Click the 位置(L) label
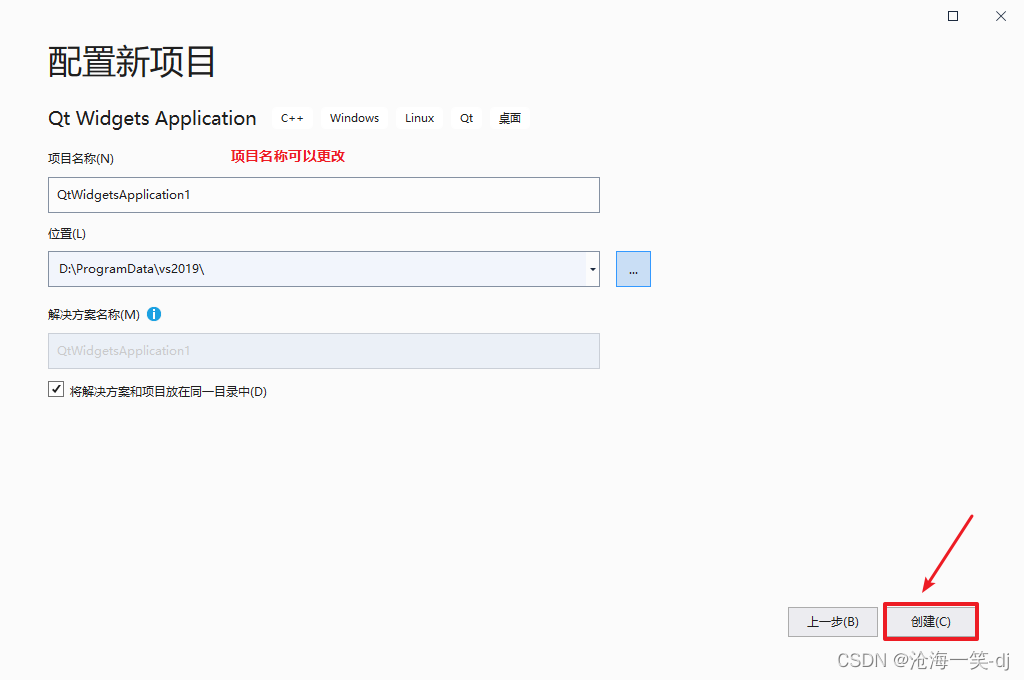Image resolution: width=1024 pixels, height=680 pixels. tap(67, 234)
